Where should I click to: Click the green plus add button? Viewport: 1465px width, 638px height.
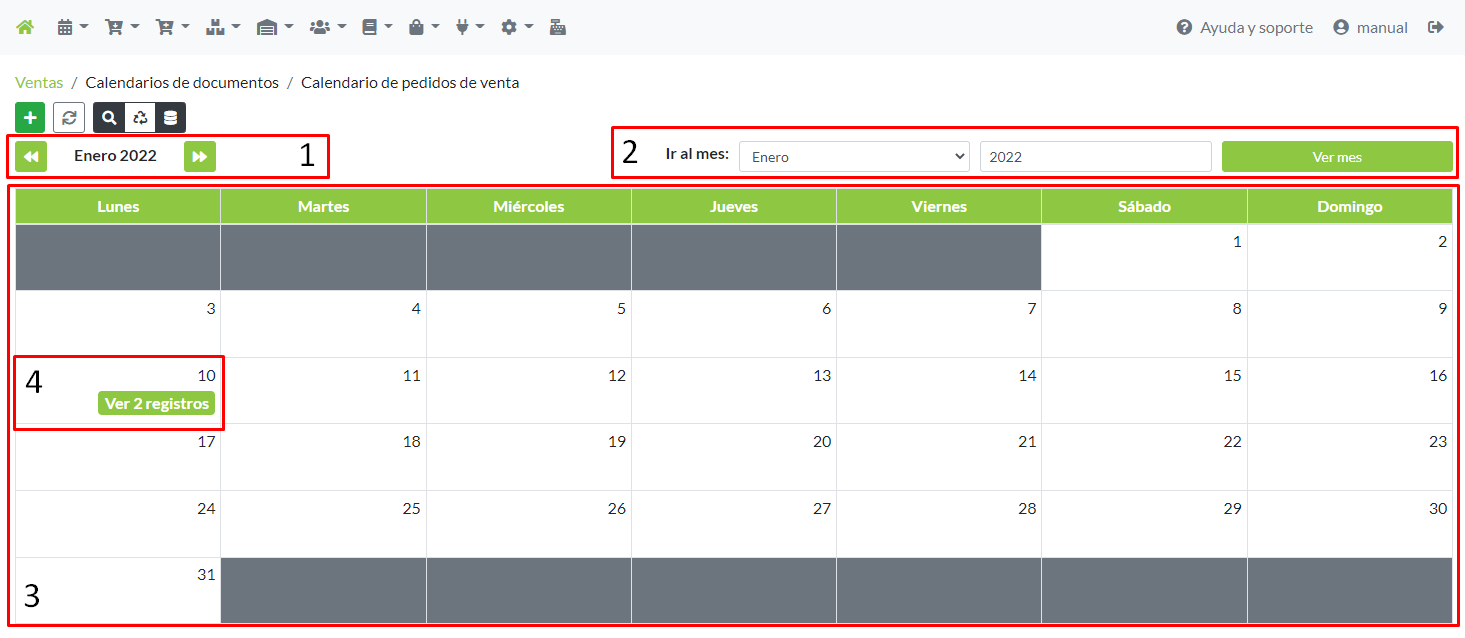point(30,117)
